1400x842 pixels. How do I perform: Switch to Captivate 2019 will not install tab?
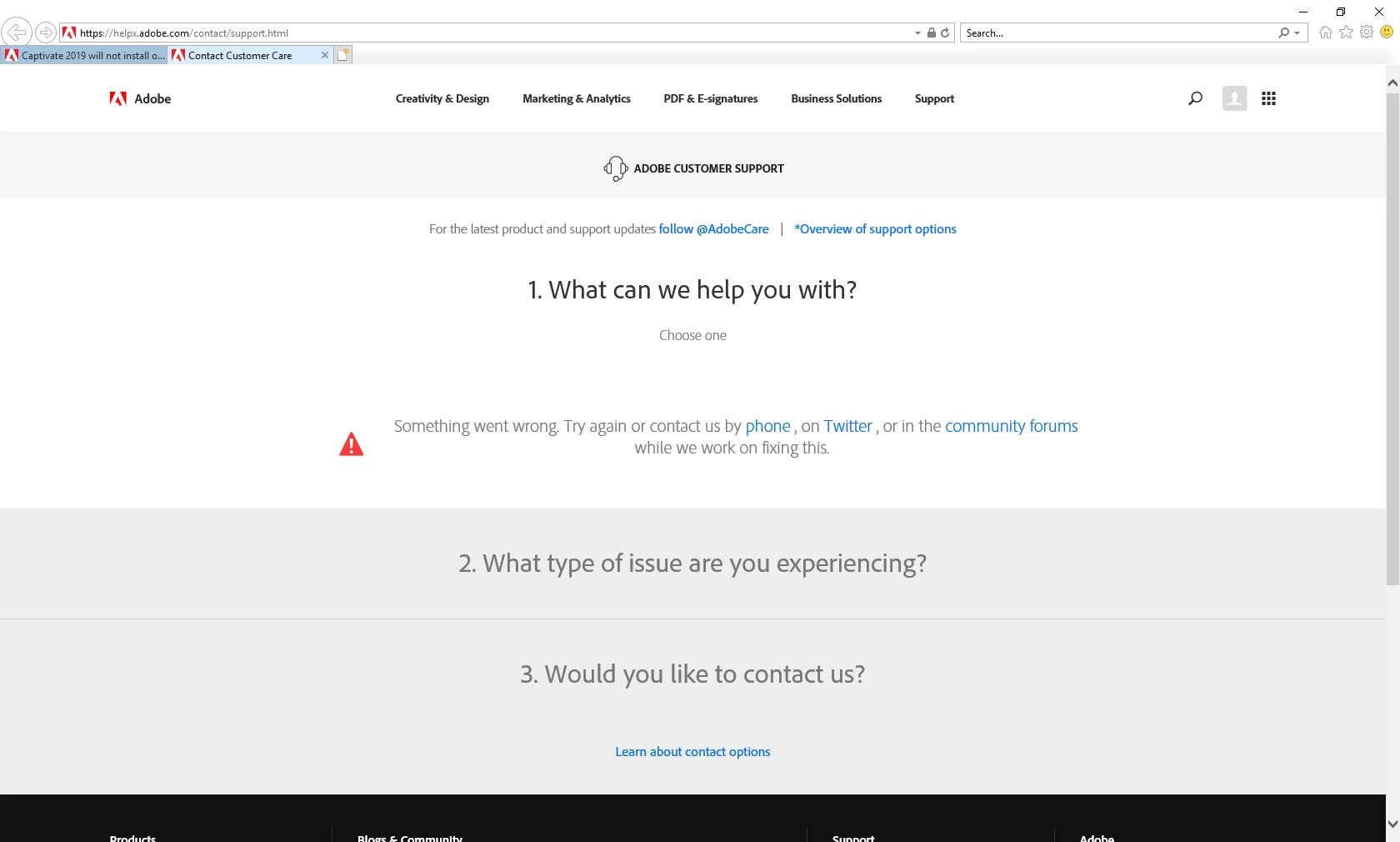85,55
